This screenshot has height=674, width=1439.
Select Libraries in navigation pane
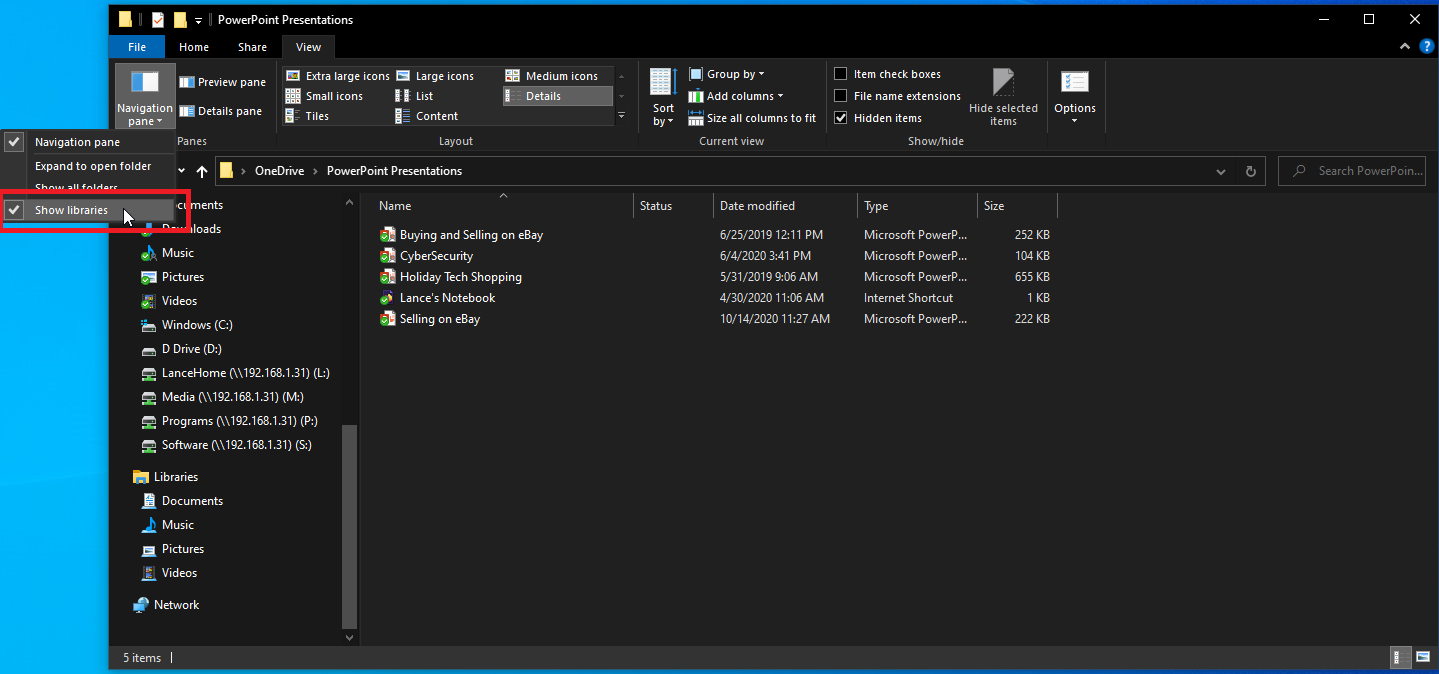click(175, 477)
